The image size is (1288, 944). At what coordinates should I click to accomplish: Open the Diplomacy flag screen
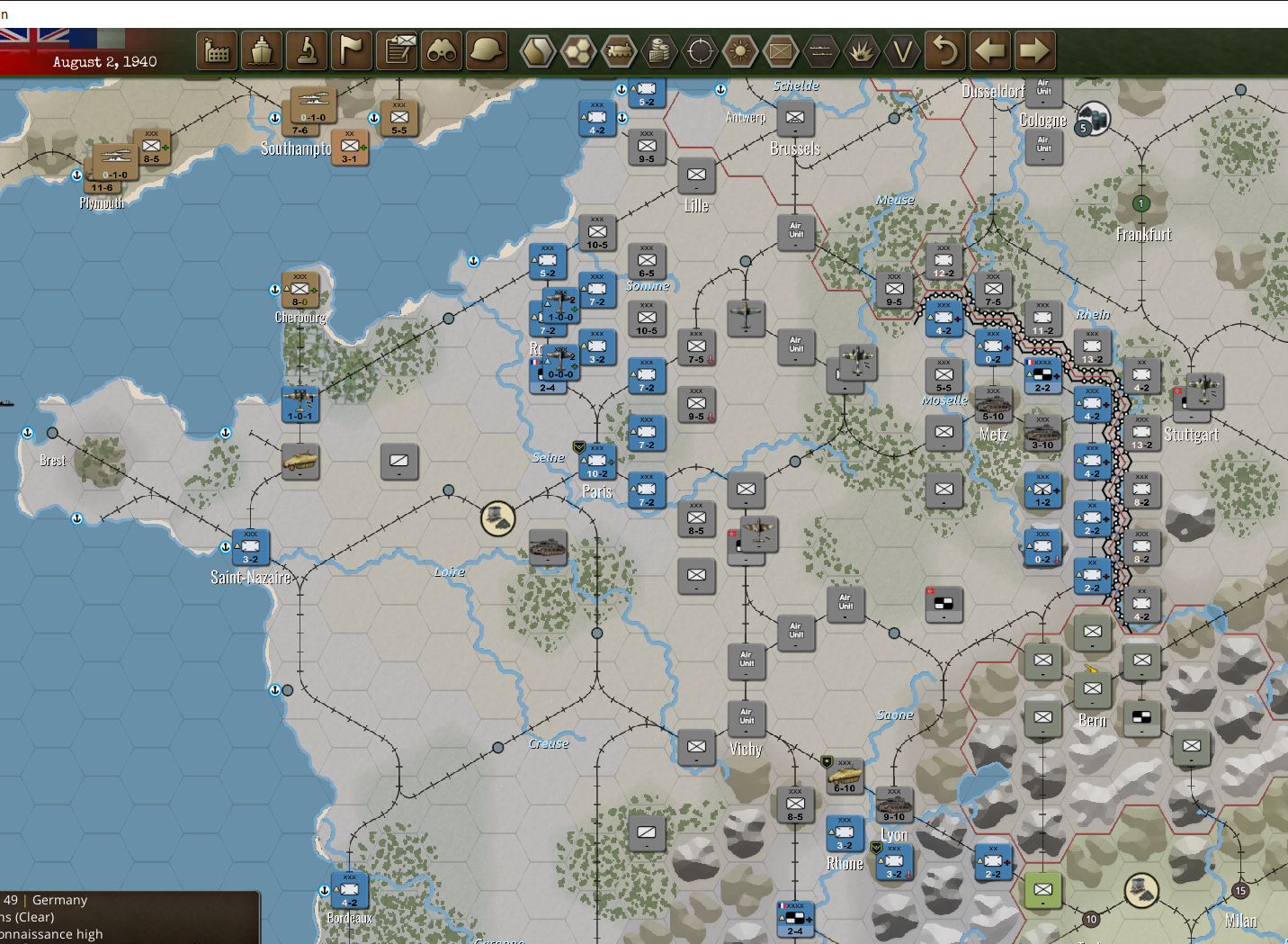coord(352,50)
